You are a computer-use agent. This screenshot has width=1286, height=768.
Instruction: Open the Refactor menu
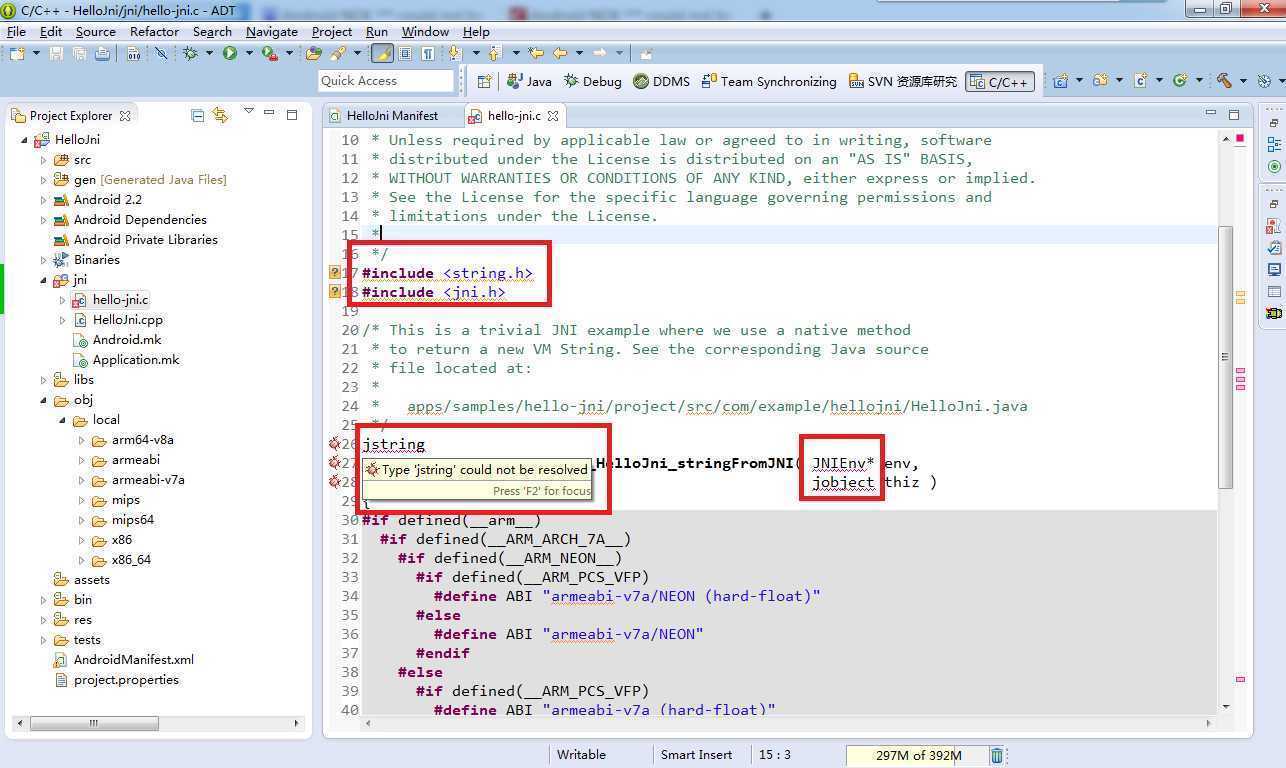154,31
